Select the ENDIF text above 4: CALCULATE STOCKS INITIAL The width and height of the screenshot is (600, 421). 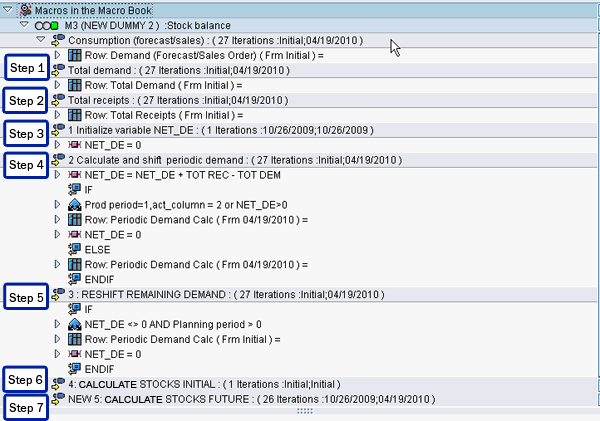point(99,369)
